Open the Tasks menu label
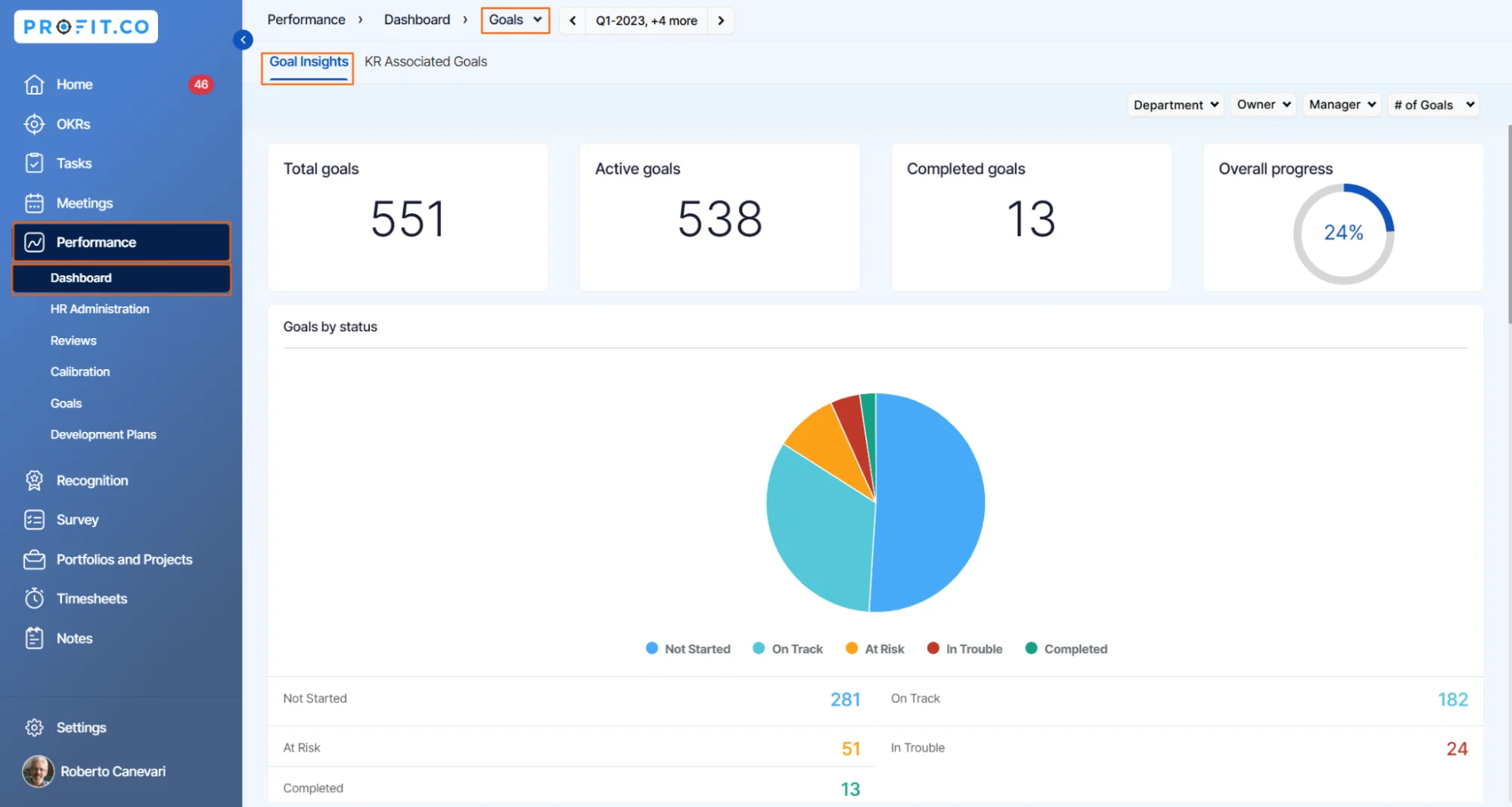This screenshot has width=1512, height=807. 74,163
